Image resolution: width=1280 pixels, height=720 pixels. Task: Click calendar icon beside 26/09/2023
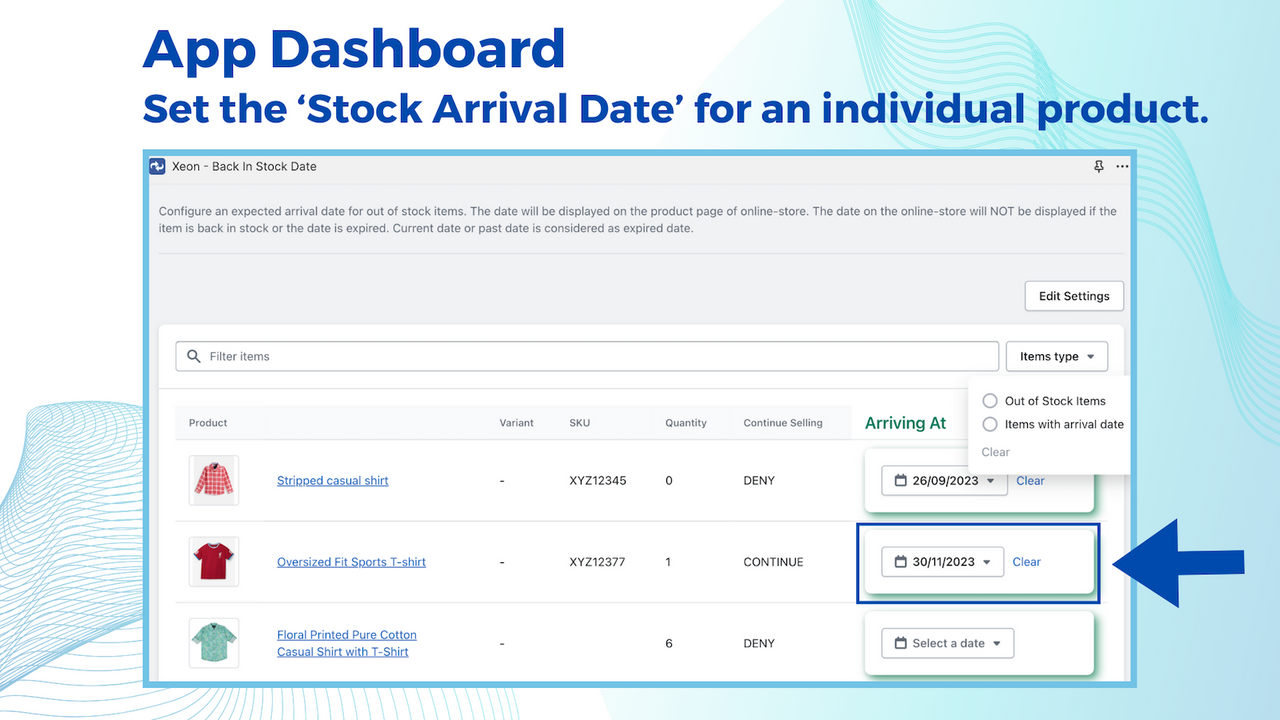(x=900, y=481)
